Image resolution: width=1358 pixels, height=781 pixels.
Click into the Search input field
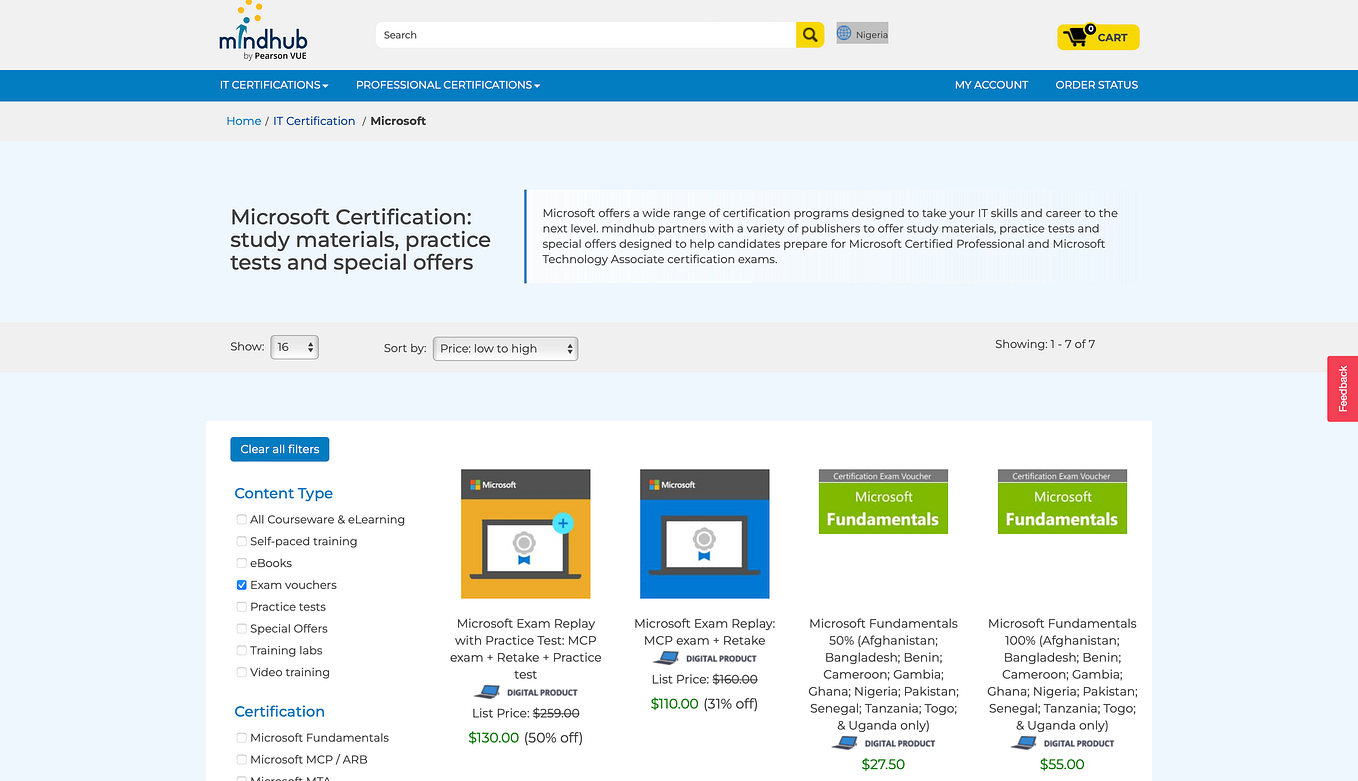[586, 35]
